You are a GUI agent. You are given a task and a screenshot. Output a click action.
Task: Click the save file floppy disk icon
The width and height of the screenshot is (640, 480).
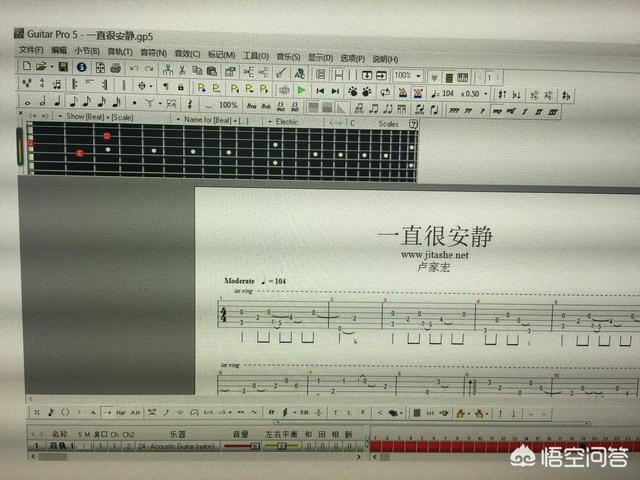click(63, 67)
